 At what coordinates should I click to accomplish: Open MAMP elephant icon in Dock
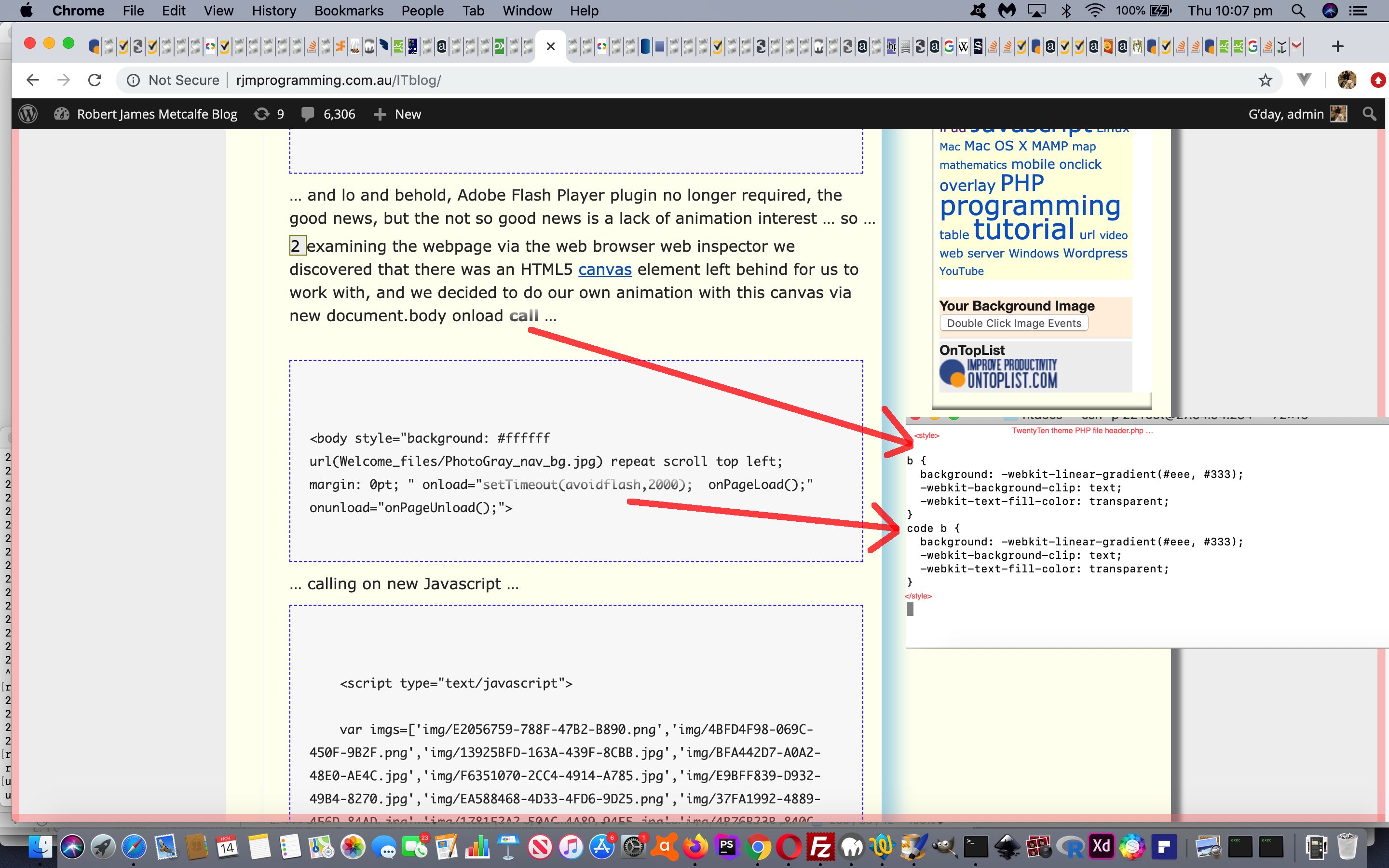pos(851,846)
